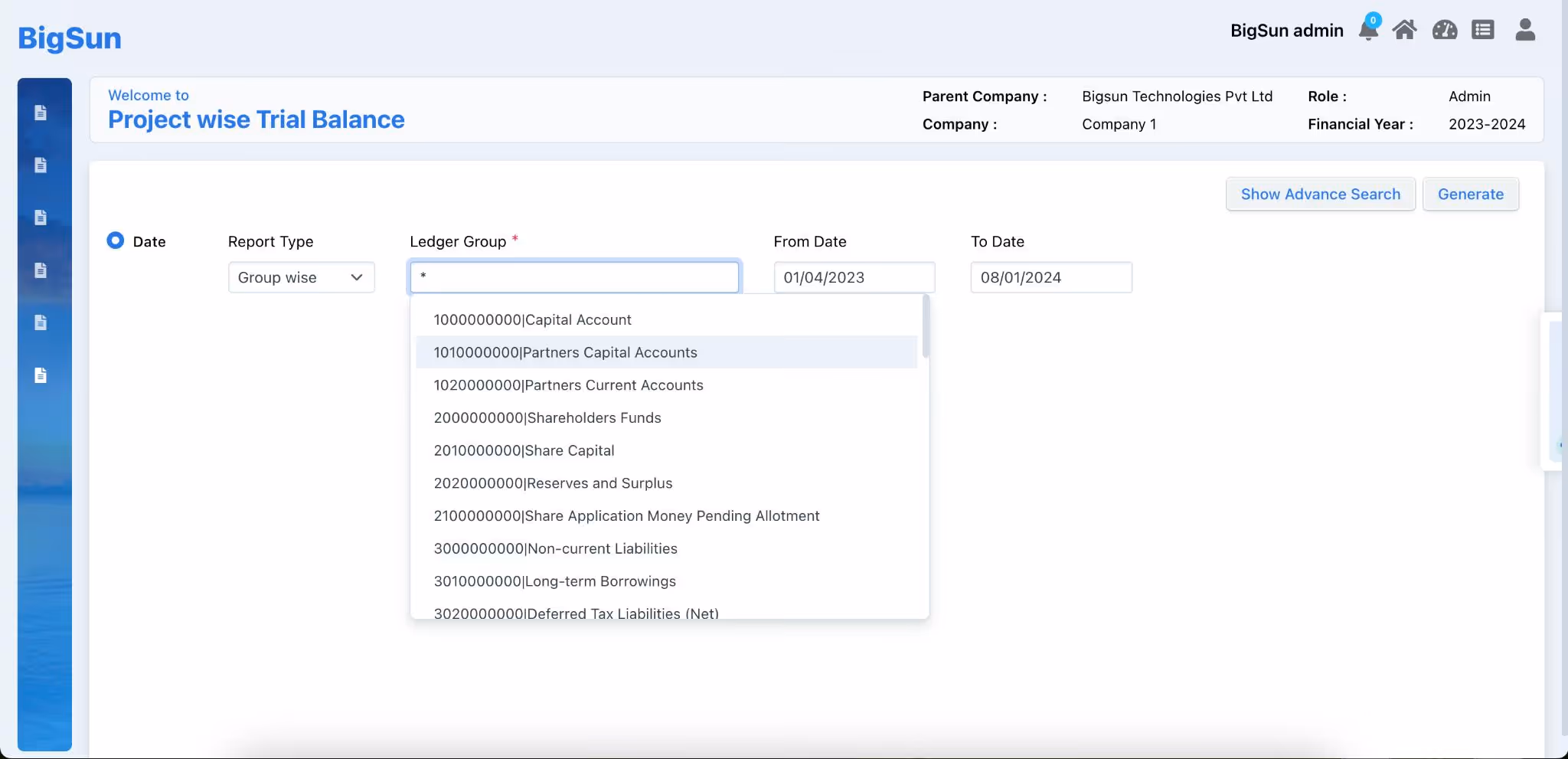Choose Share Application Money Pending Allotment
This screenshot has height=759, width=1568.
click(x=666, y=515)
